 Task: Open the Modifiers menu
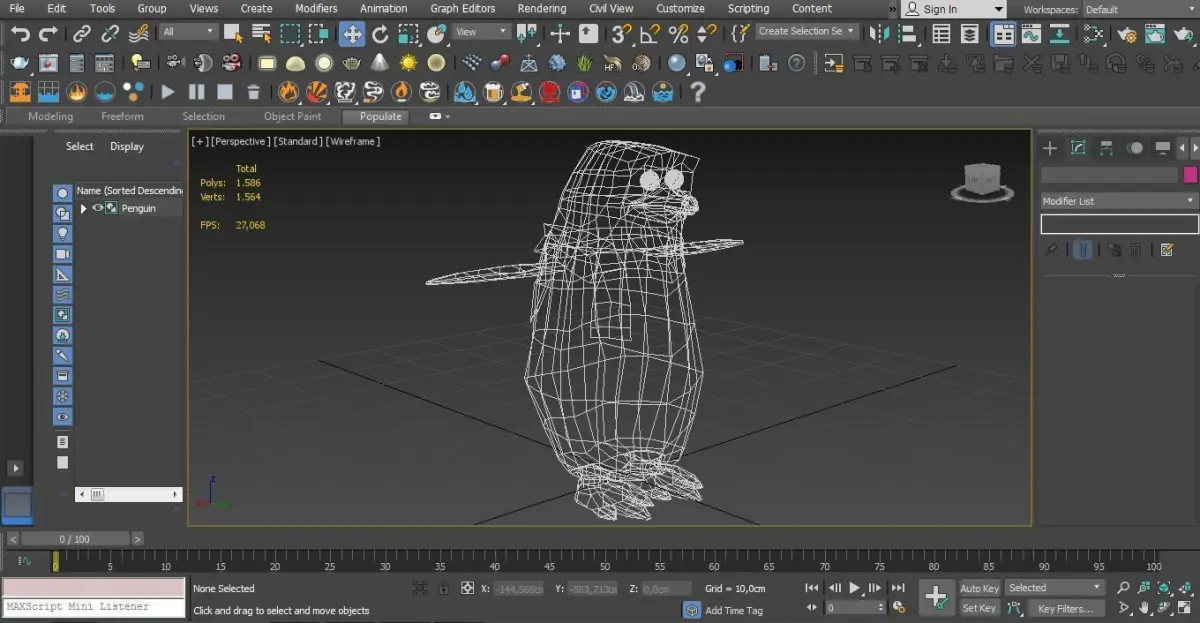[x=316, y=9]
